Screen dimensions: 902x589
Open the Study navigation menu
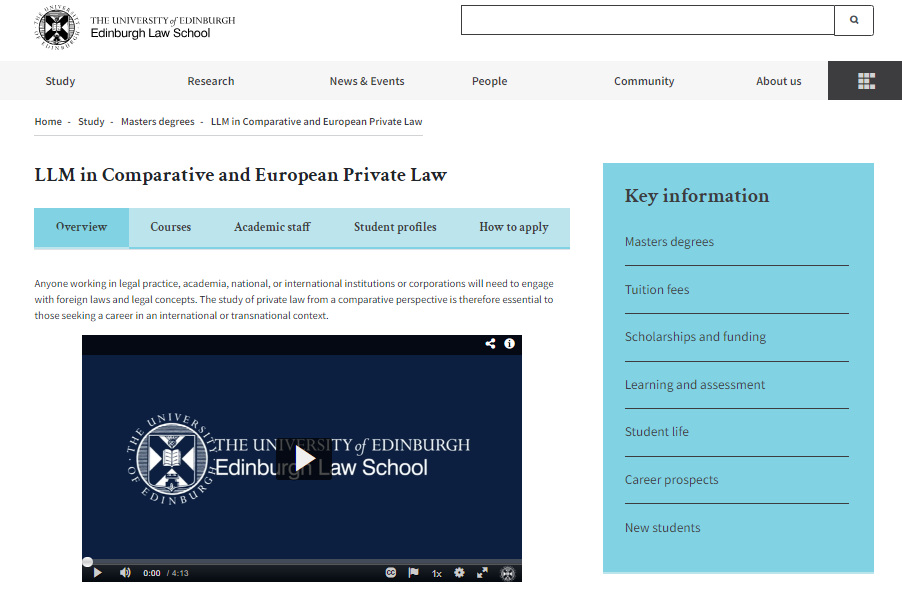60,81
